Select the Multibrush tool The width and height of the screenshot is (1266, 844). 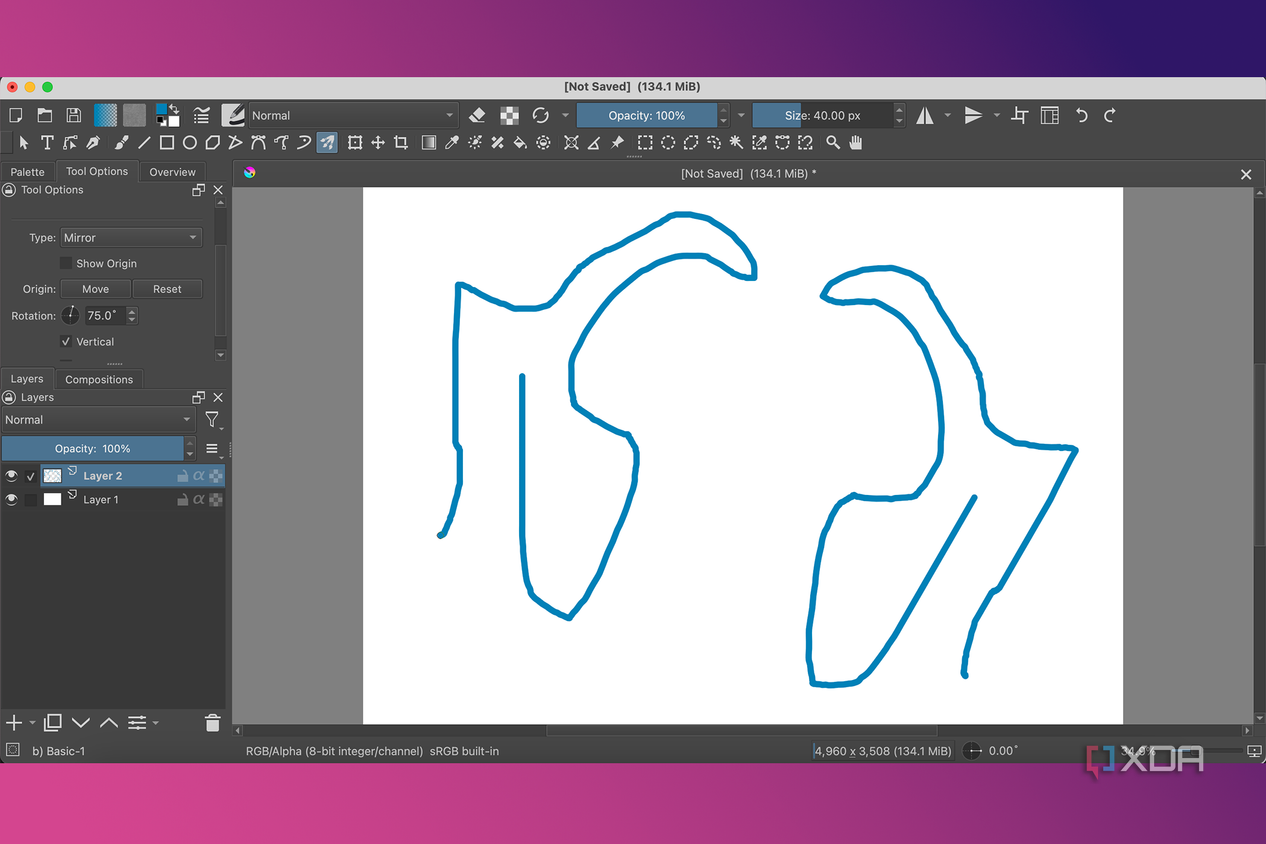[x=327, y=143]
